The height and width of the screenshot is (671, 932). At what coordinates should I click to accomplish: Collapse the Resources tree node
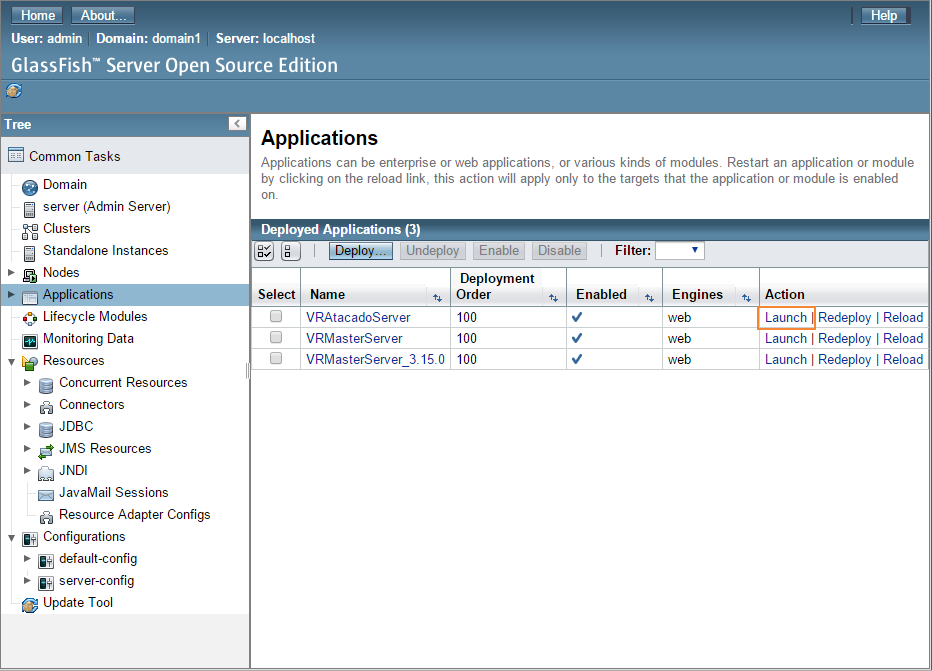(11, 361)
